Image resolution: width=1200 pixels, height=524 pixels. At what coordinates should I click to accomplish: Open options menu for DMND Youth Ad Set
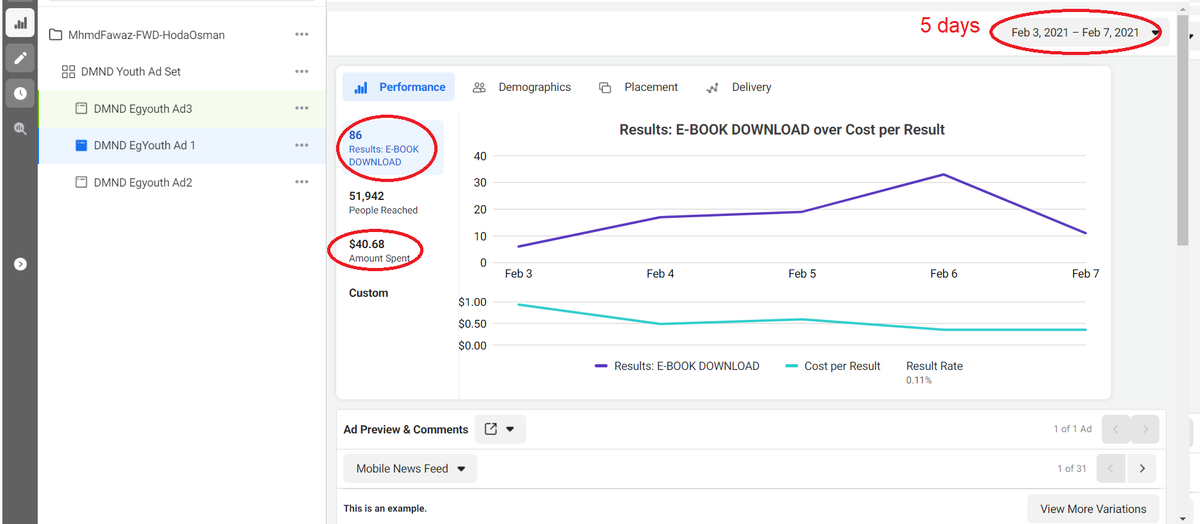click(x=301, y=72)
